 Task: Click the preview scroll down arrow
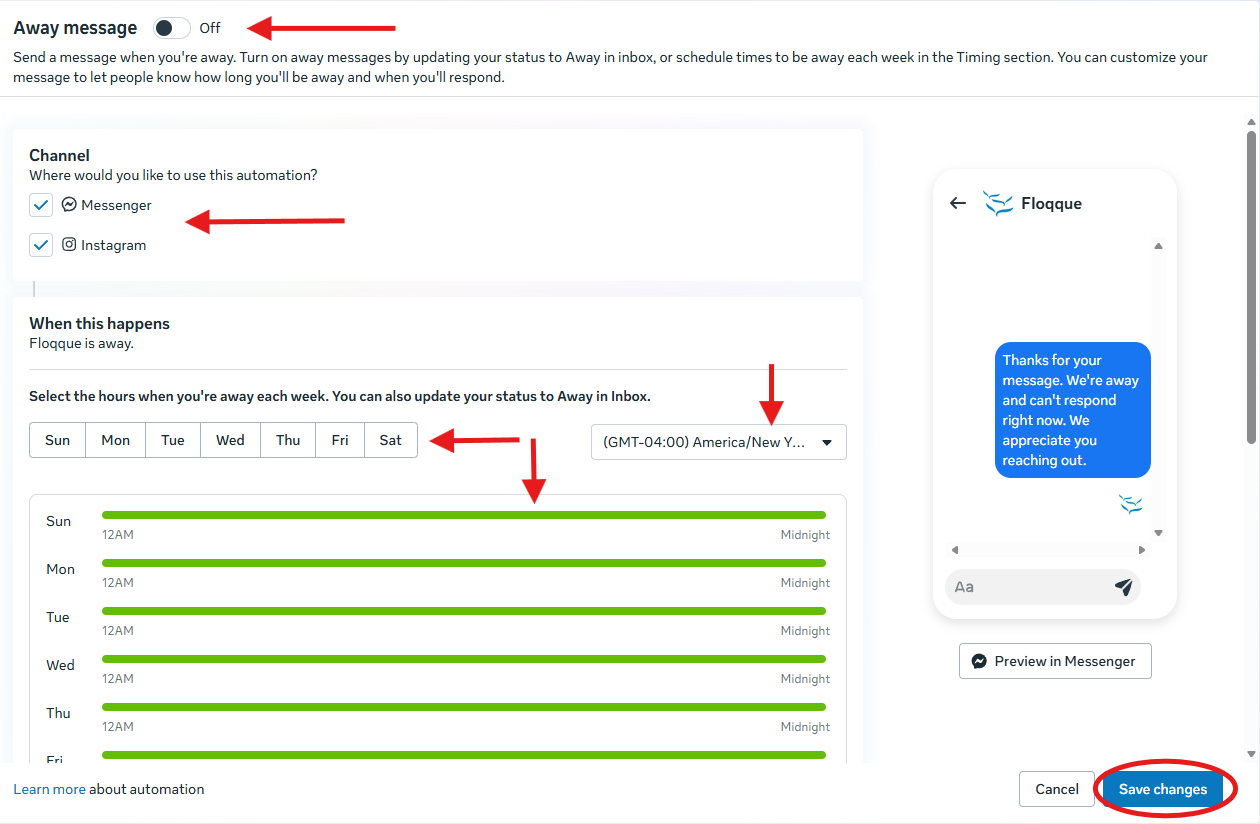tap(1158, 534)
